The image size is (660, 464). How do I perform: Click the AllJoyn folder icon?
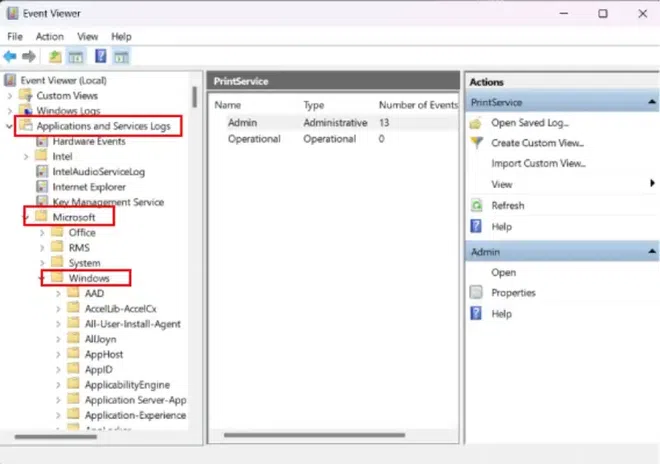(74, 339)
